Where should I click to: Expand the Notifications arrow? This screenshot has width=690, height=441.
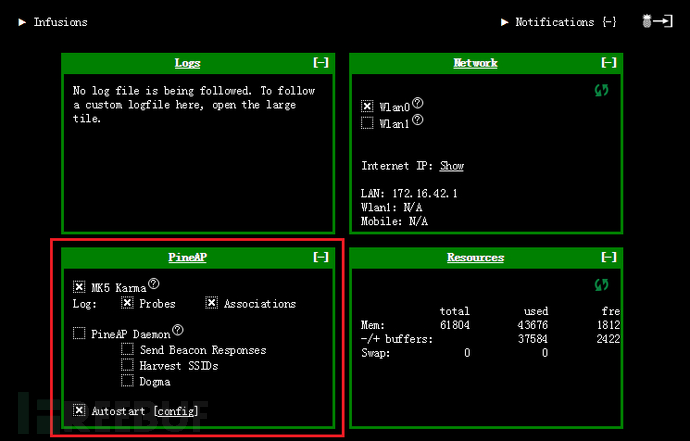[x=505, y=22]
